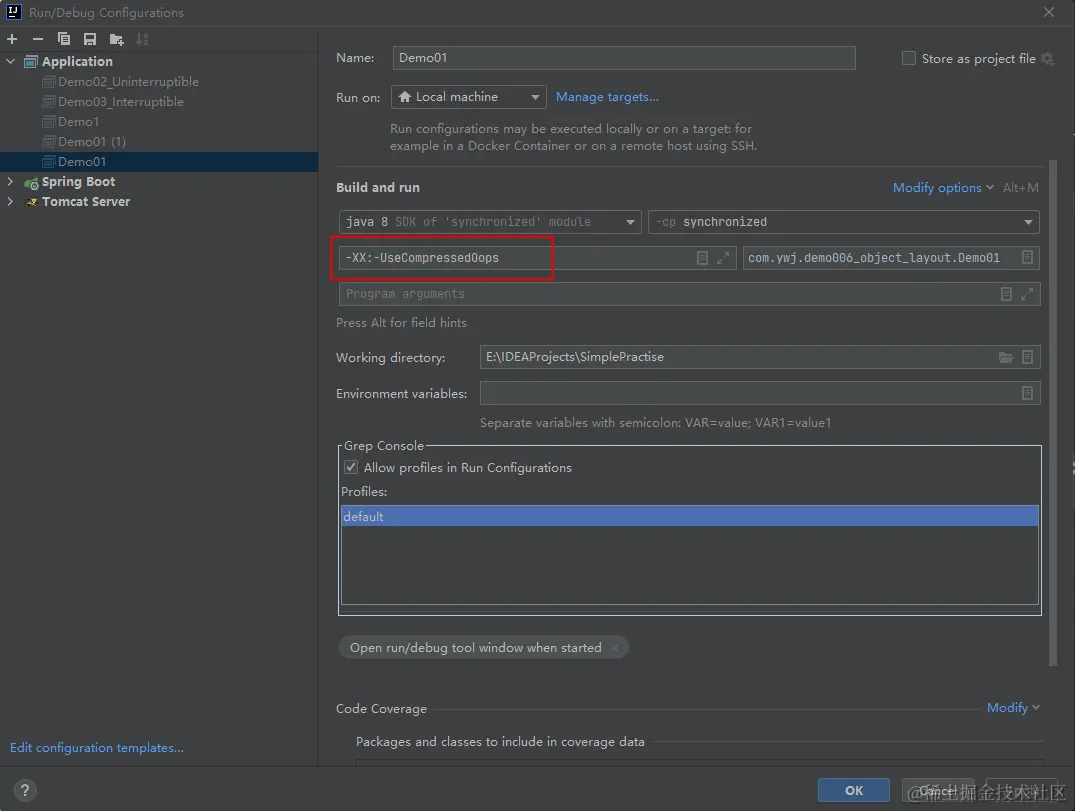
Task: Save configuration using the disk icon
Action: [90, 39]
